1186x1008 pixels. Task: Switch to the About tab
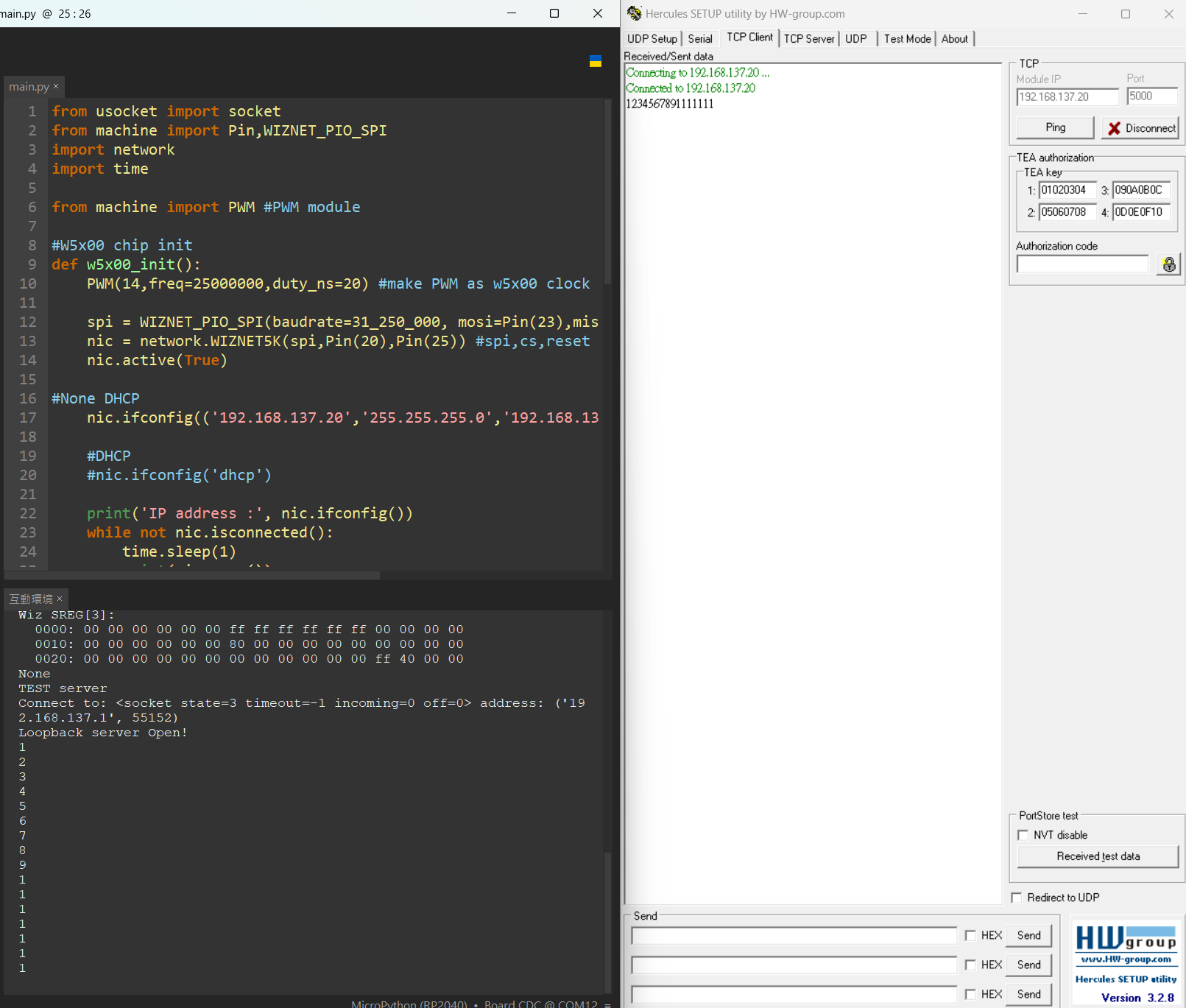point(955,39)
